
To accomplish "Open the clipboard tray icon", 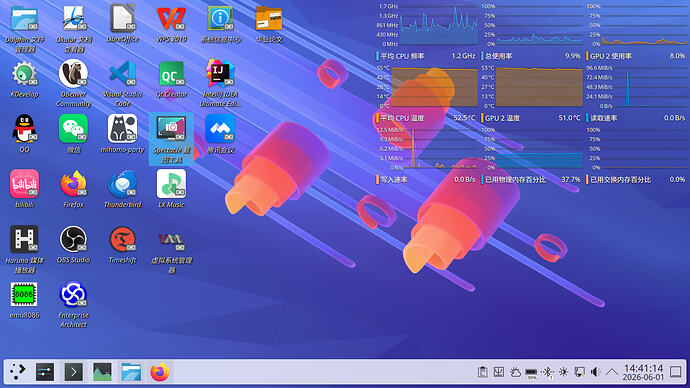I will point(483,372).
